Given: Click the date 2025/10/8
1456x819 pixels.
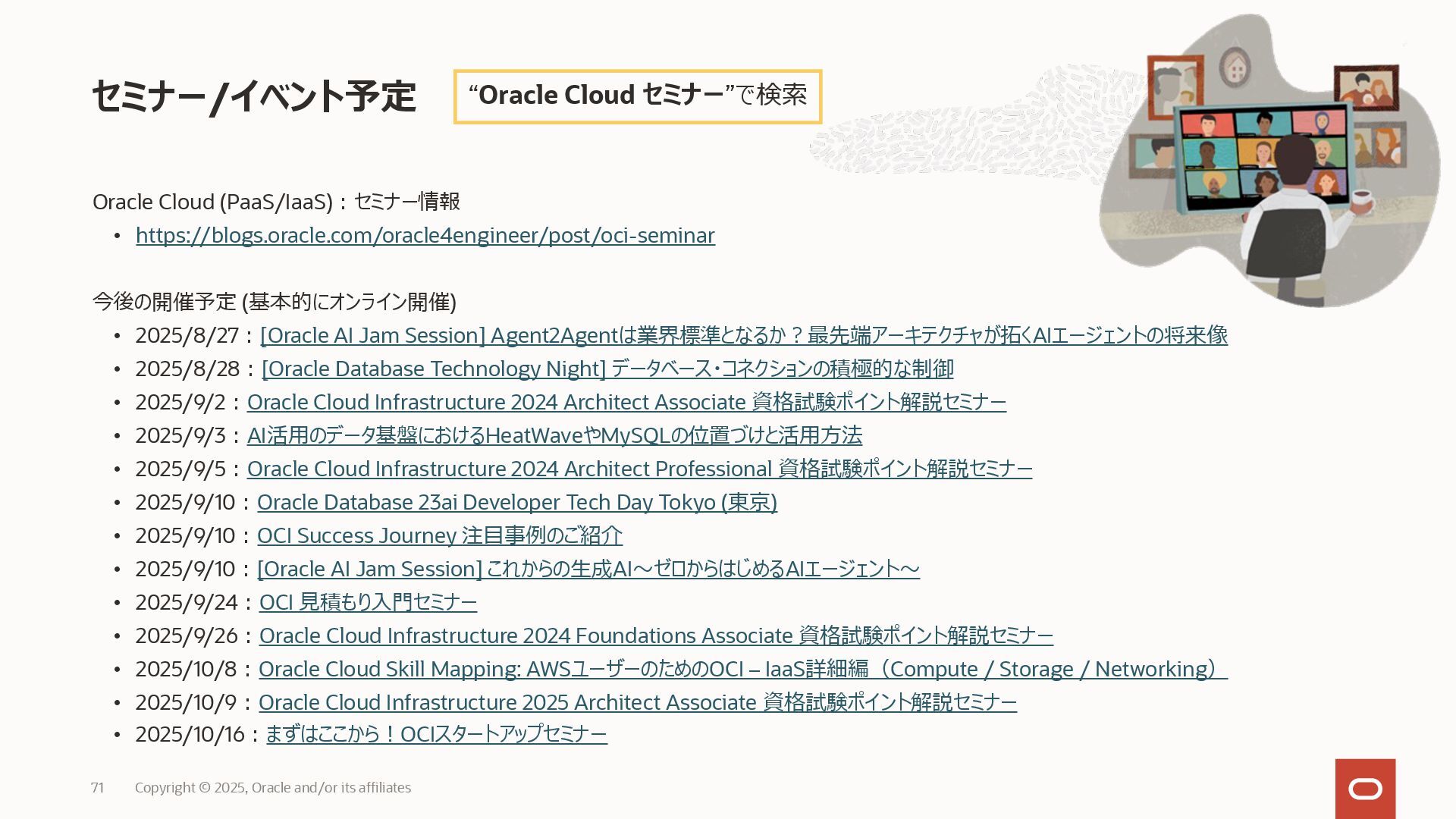Looking at the screenshot, I should point(187,669).
